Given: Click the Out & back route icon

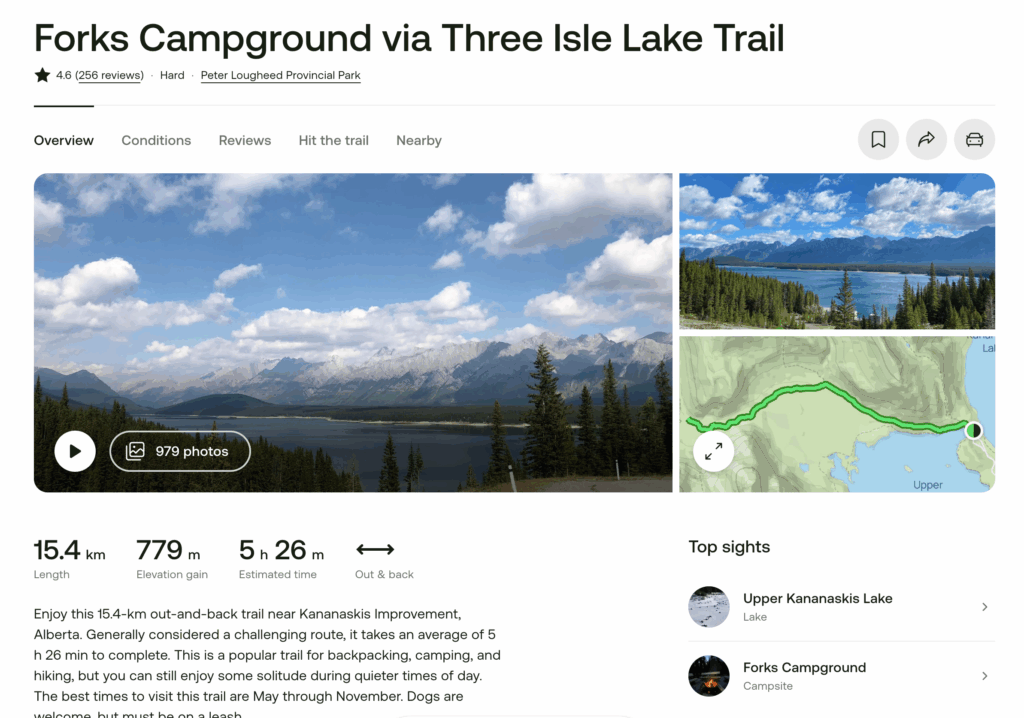Looking at the screenshot, I should pyautogui.click(x=375, y=549).
